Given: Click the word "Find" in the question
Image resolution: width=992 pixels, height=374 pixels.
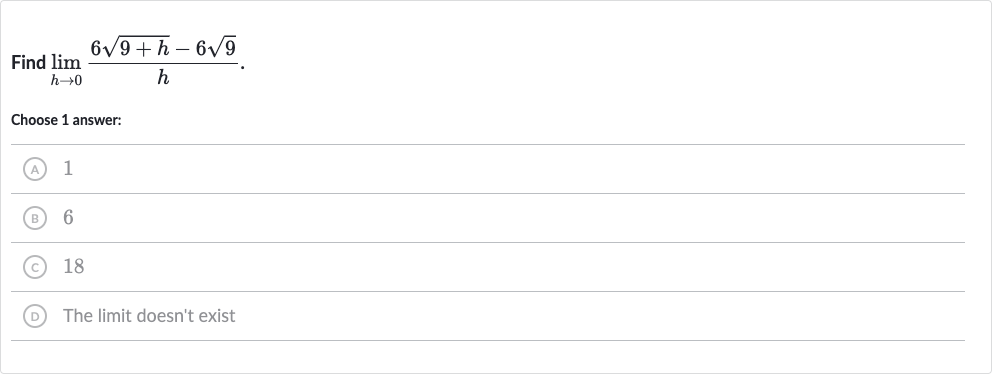Looking at the screenshot, I should click(x=28, y=63).
